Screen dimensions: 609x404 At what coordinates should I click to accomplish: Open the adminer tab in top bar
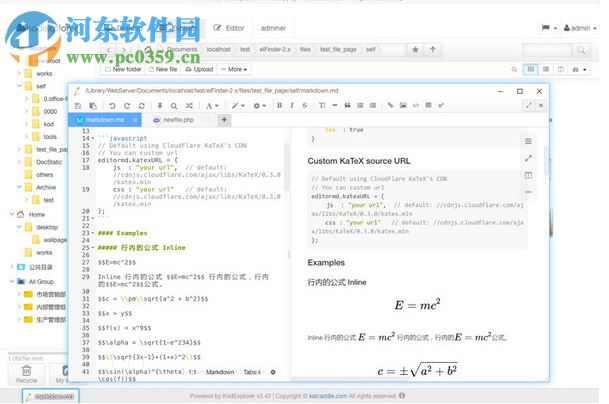click(x=273, y=28)
